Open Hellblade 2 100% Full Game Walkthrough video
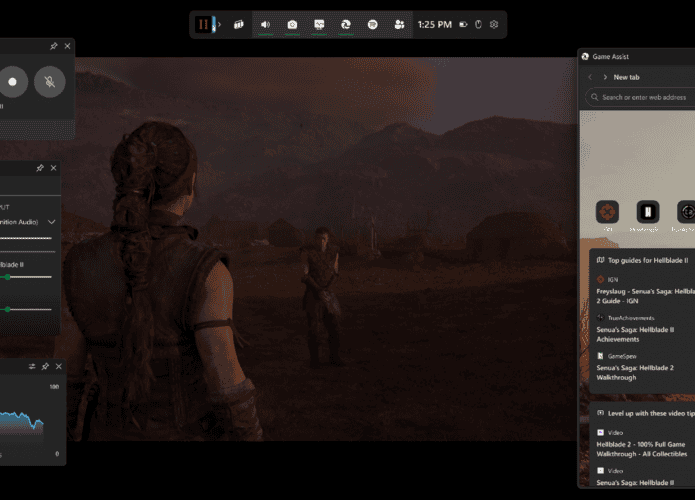The image size is (695, 500). point(642,449)
